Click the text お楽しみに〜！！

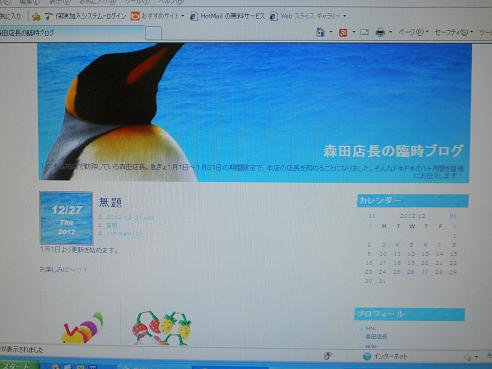pyautogui.click(x=63, y=269)
